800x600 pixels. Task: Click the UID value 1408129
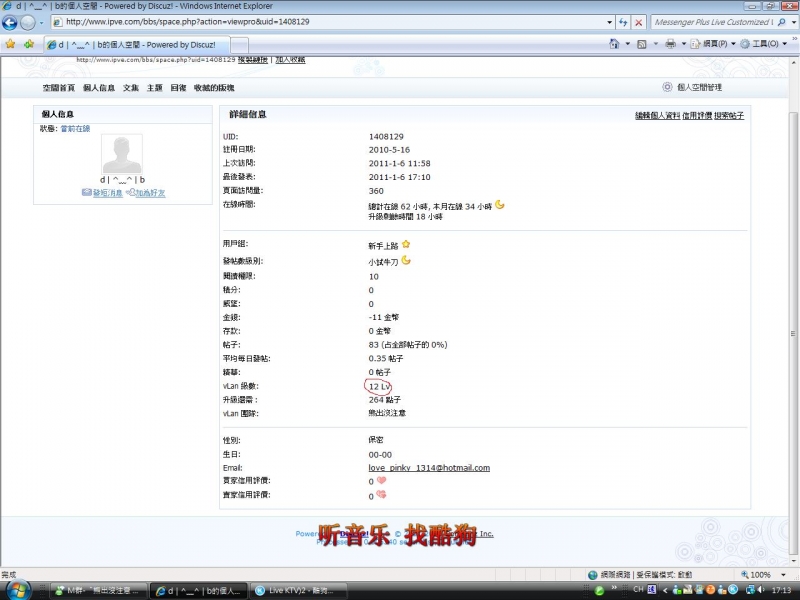point(386,136)
